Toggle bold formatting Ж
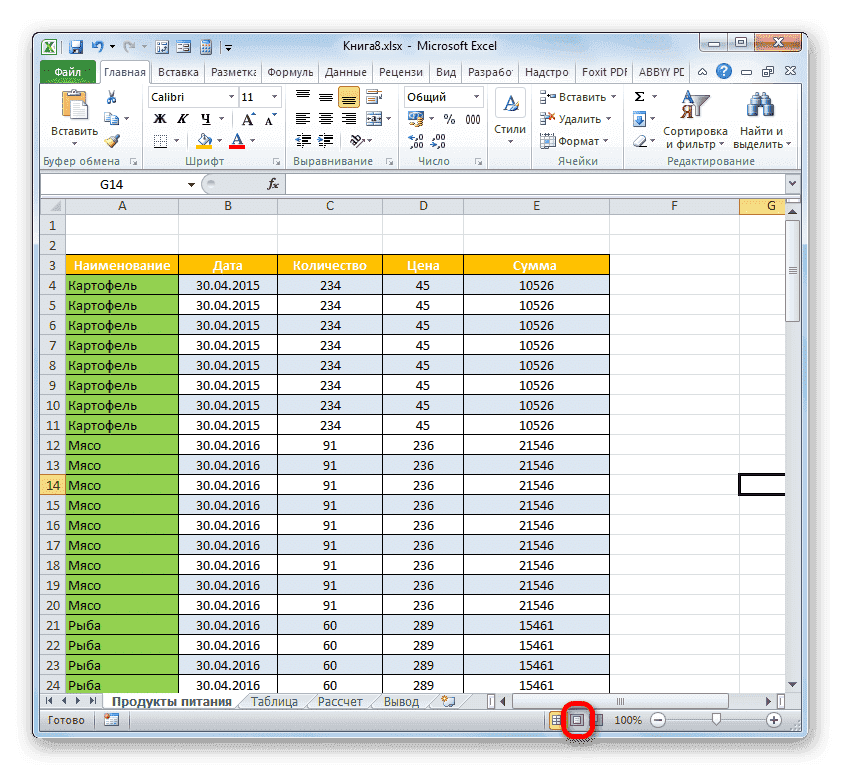 [x=159, y=119]
